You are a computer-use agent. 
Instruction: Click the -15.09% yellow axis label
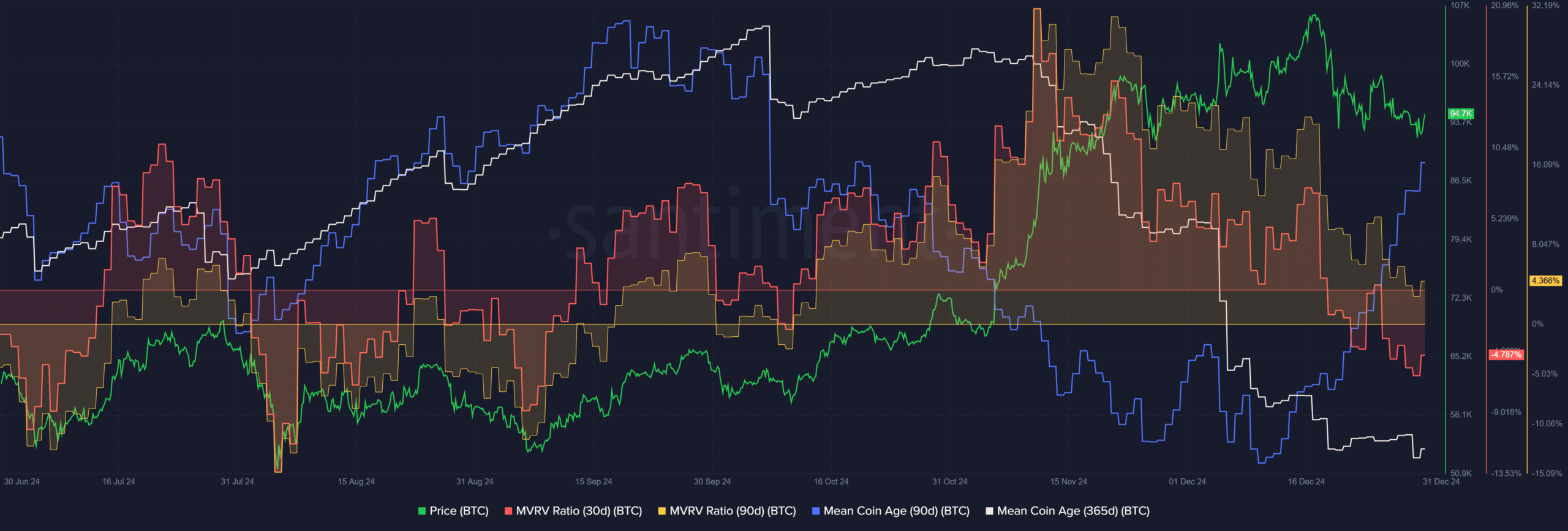point(1547,473)
